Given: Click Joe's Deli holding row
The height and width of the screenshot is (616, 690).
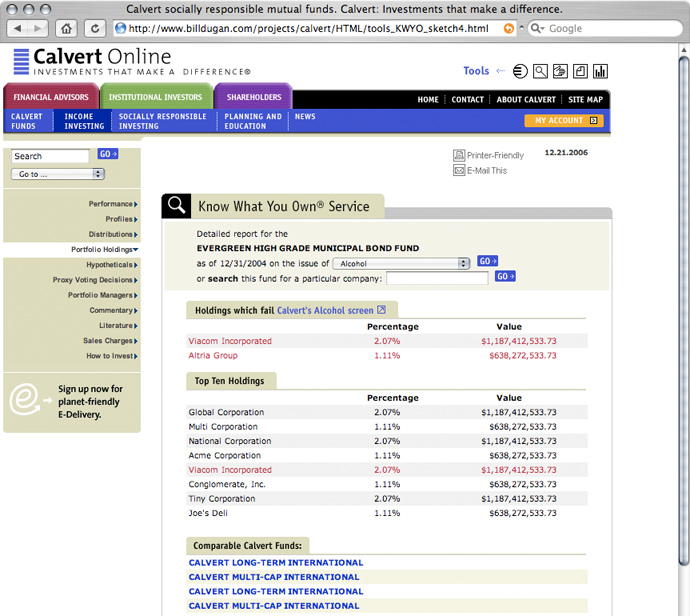Looking at the screenshot, I should tap(387, 513).
